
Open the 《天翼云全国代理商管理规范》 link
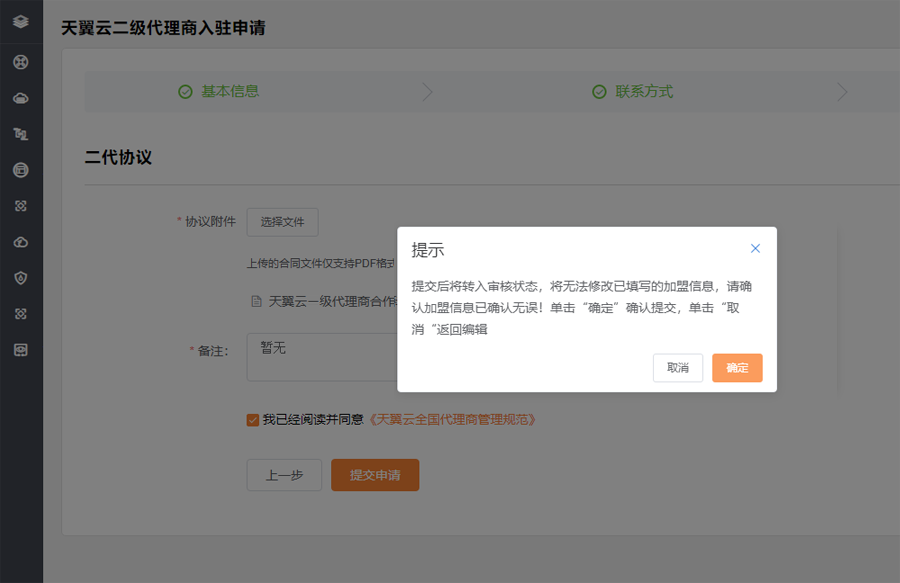coord(452,420)
